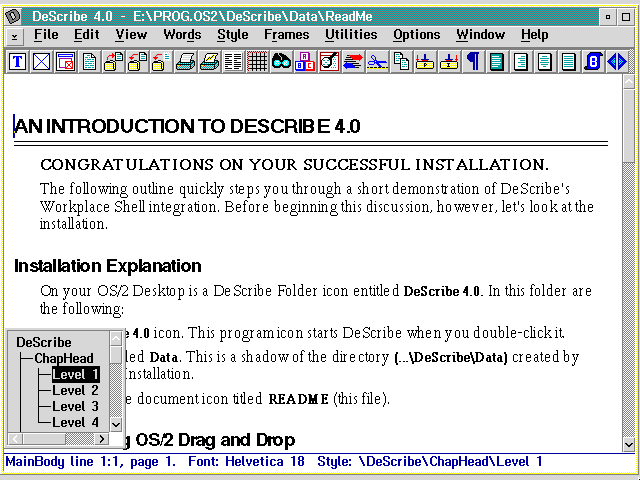640x480 pixels.
Task: Open the View menu
Action: [131, 35]
